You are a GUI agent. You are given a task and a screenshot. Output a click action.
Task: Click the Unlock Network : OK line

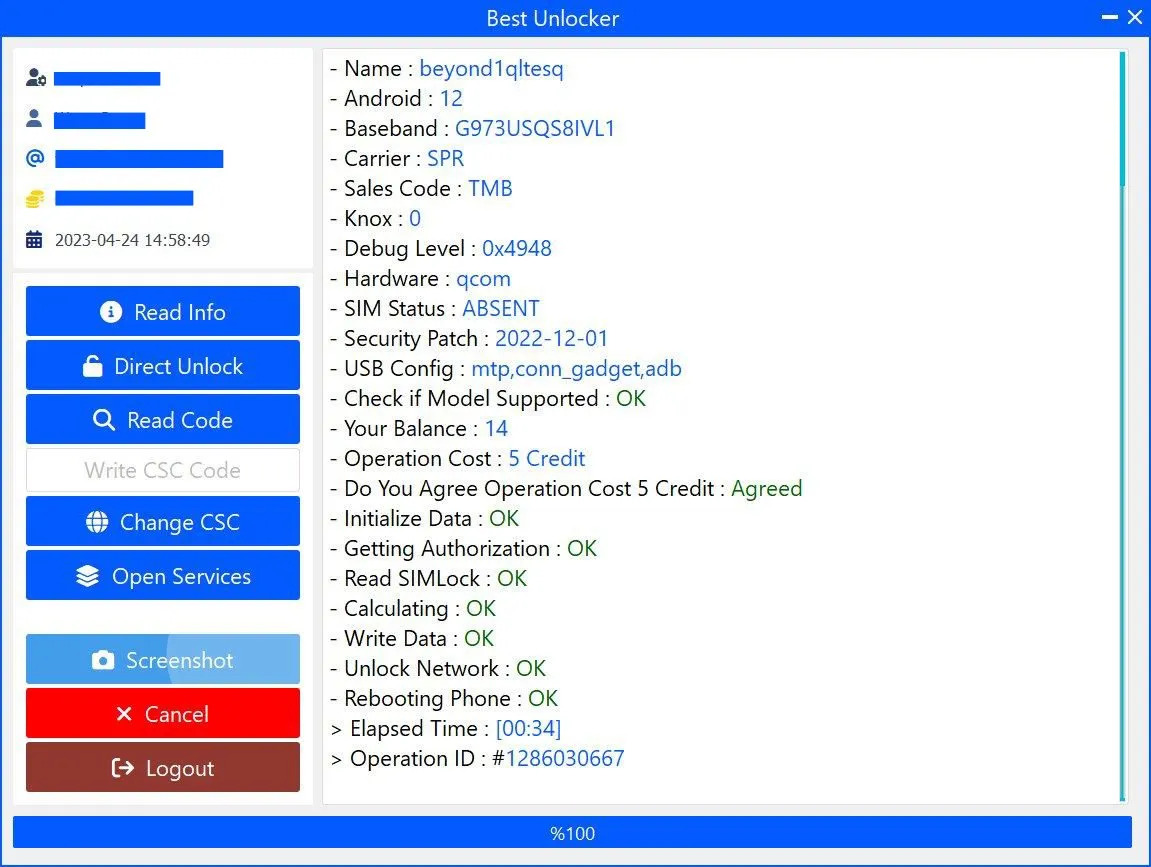pyautogui.click(x=437, y=669)
